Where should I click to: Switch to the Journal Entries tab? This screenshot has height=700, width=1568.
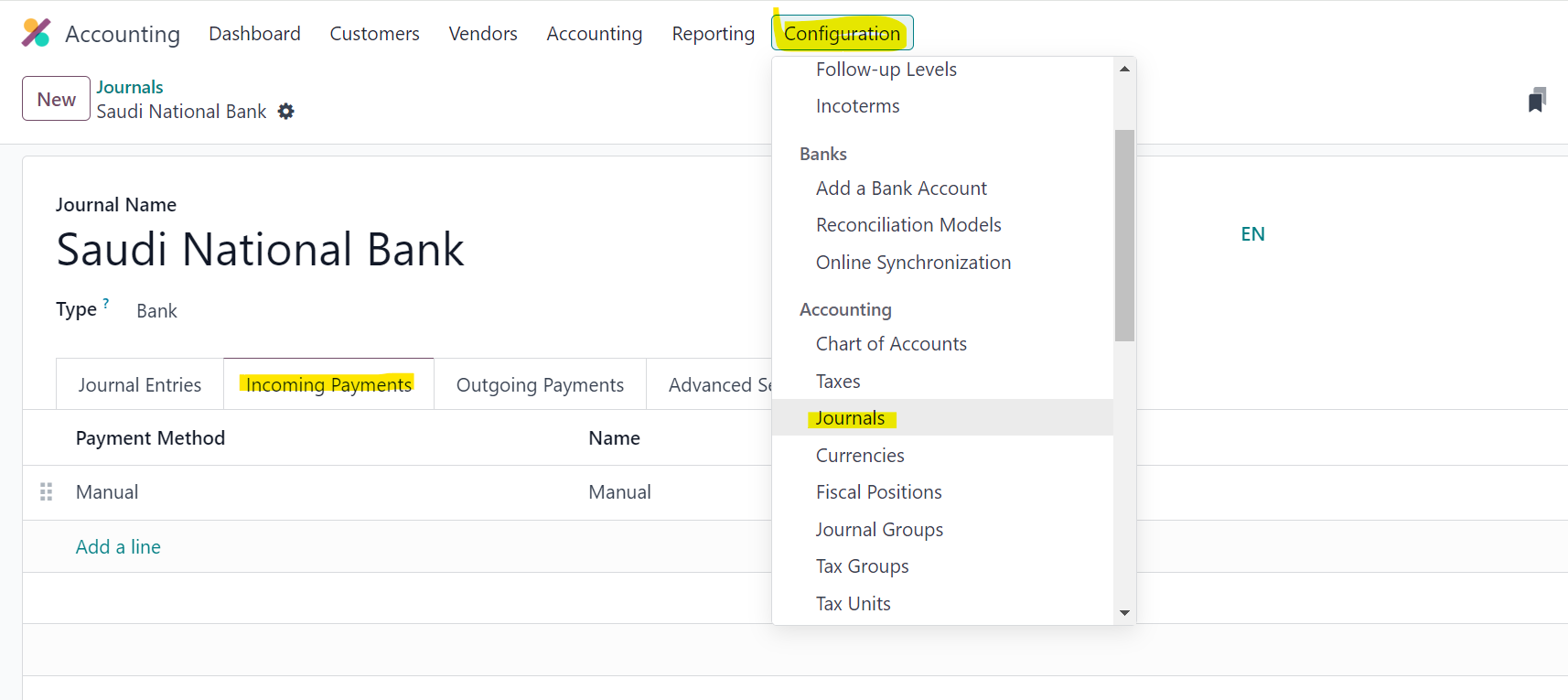140,385
